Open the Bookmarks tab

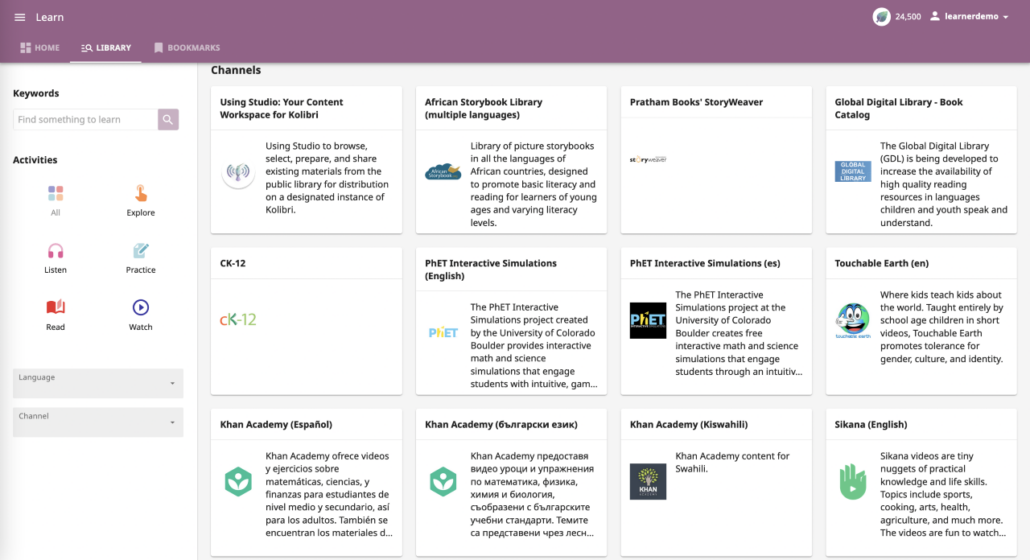pyautogui.click(x=187, y=48)
